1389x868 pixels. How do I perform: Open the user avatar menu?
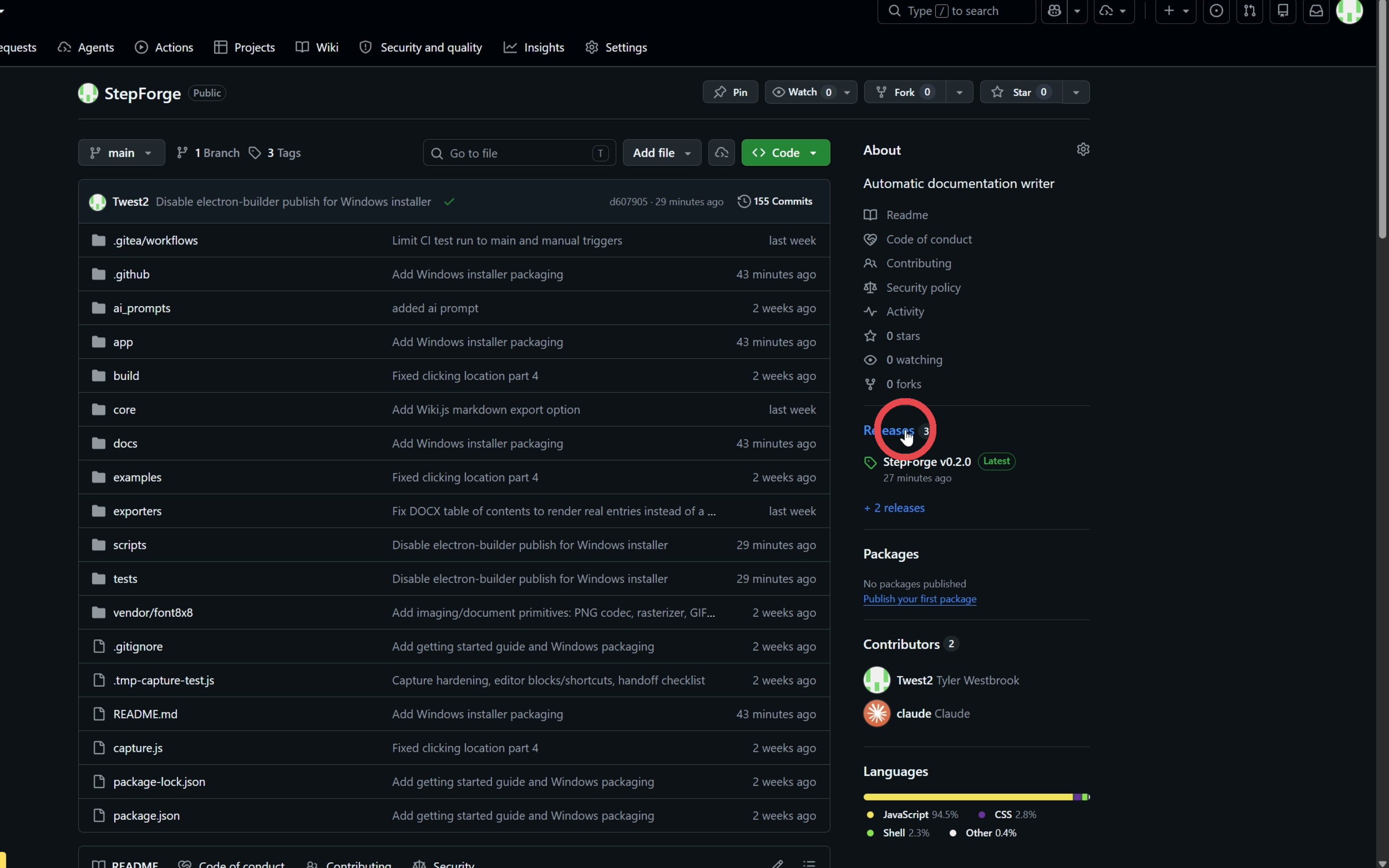pos(1349,11)
